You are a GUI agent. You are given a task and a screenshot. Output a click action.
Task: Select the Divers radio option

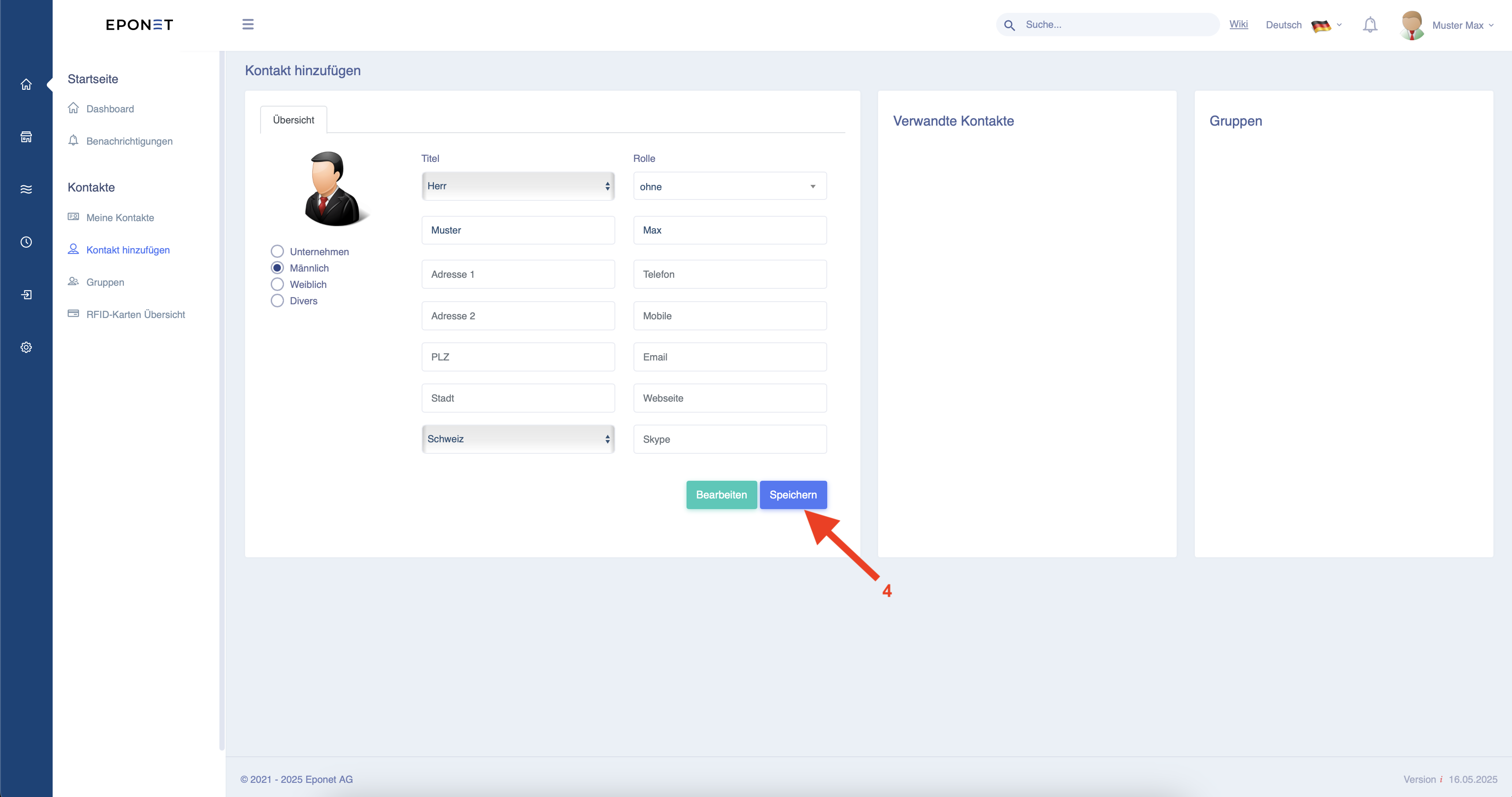click(277, 300)
